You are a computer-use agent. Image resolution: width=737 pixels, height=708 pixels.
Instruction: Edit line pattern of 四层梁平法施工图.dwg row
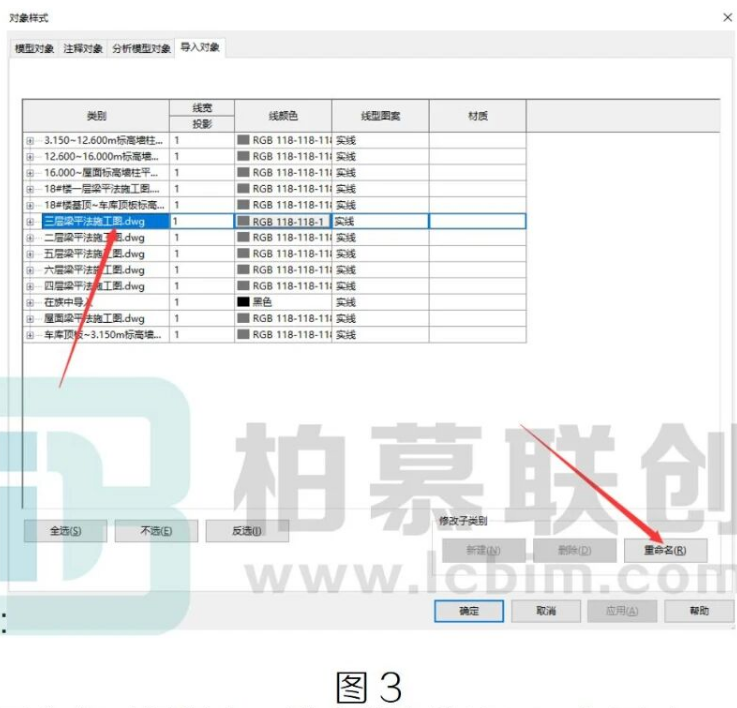pyautogui.click(x=380, y=286)
